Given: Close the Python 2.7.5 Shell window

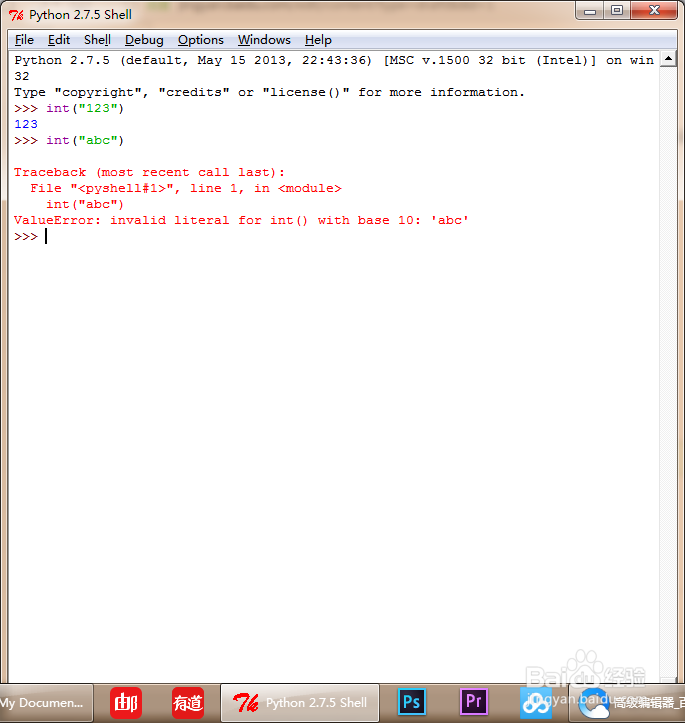Looking at the screenshot, I should (x=654, y=11).
